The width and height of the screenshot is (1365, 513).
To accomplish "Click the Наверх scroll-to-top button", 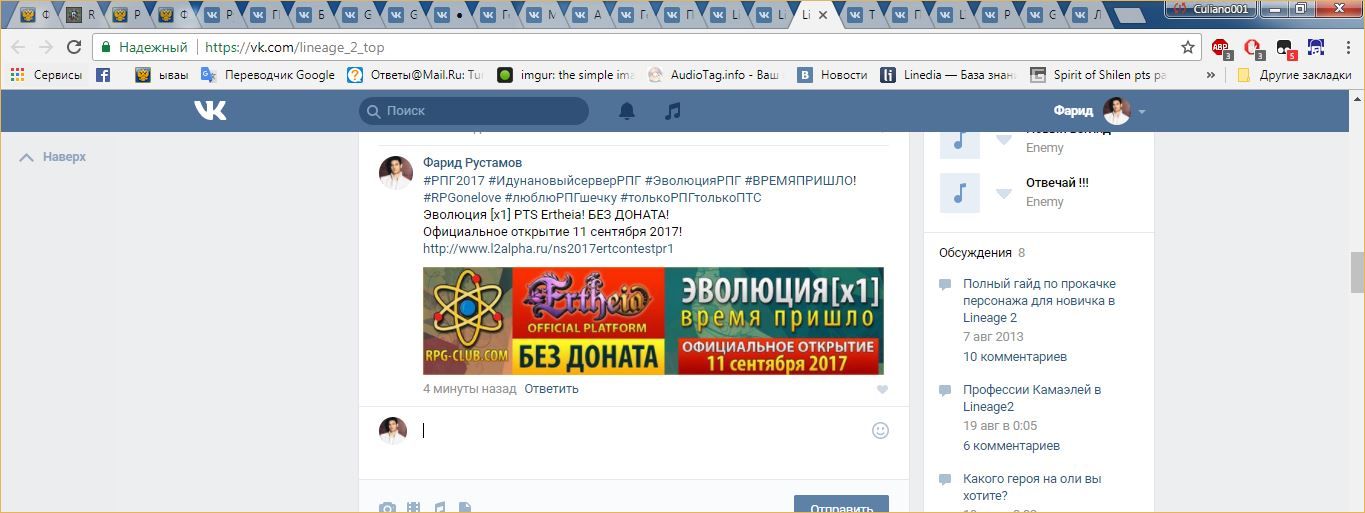I will [53, 157].
